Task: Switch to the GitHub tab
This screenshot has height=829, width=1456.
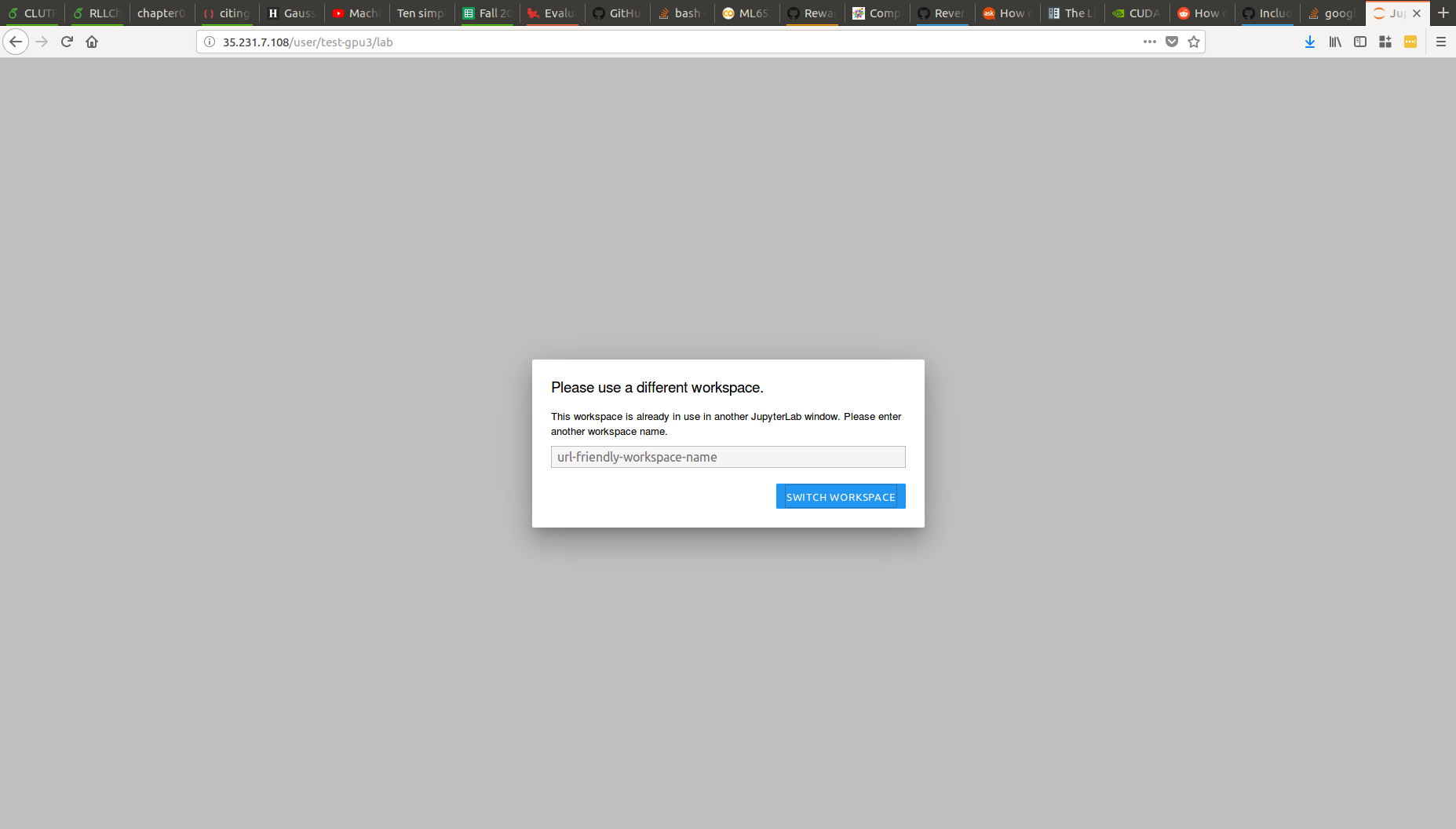Action: click(x=617, y=13)
